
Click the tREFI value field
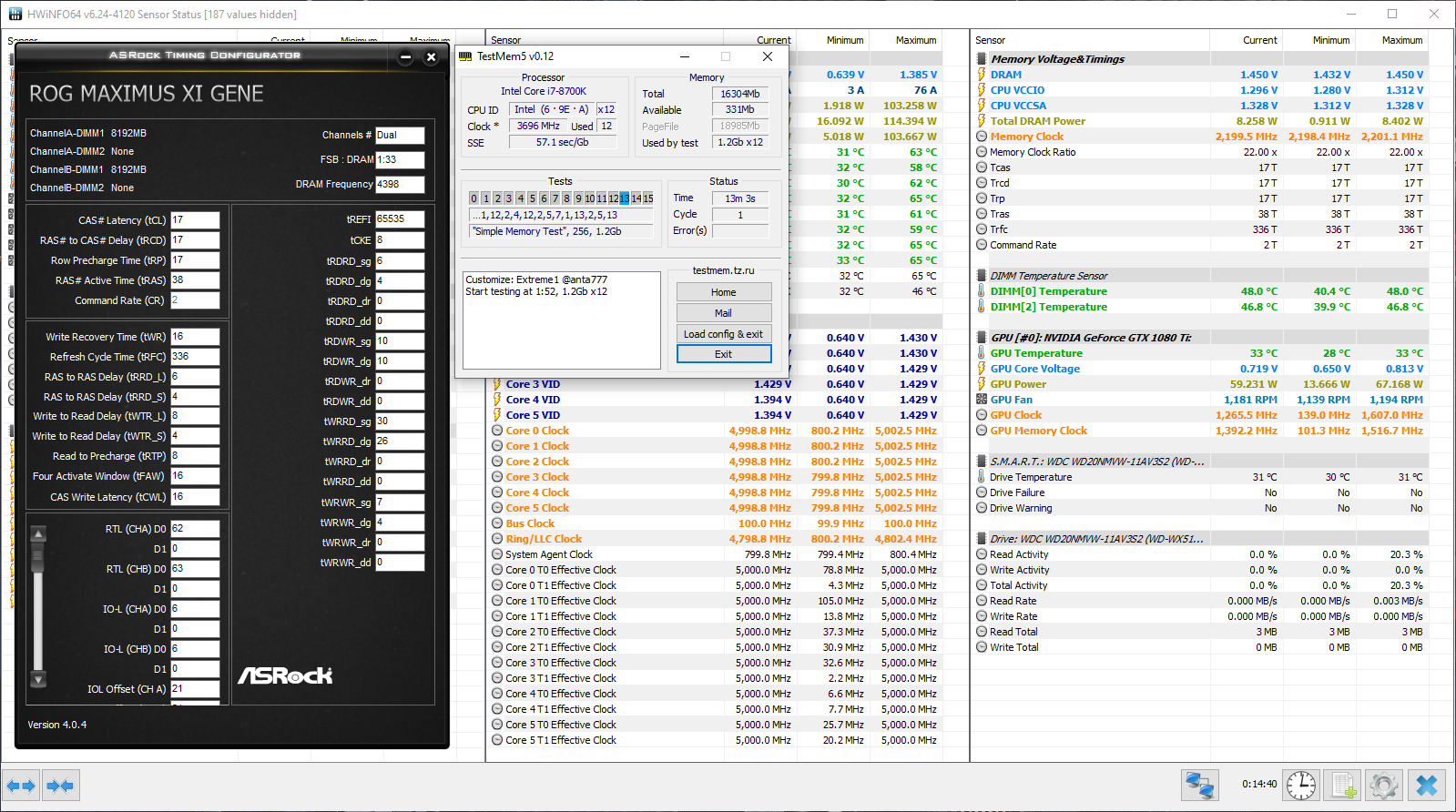400,219
